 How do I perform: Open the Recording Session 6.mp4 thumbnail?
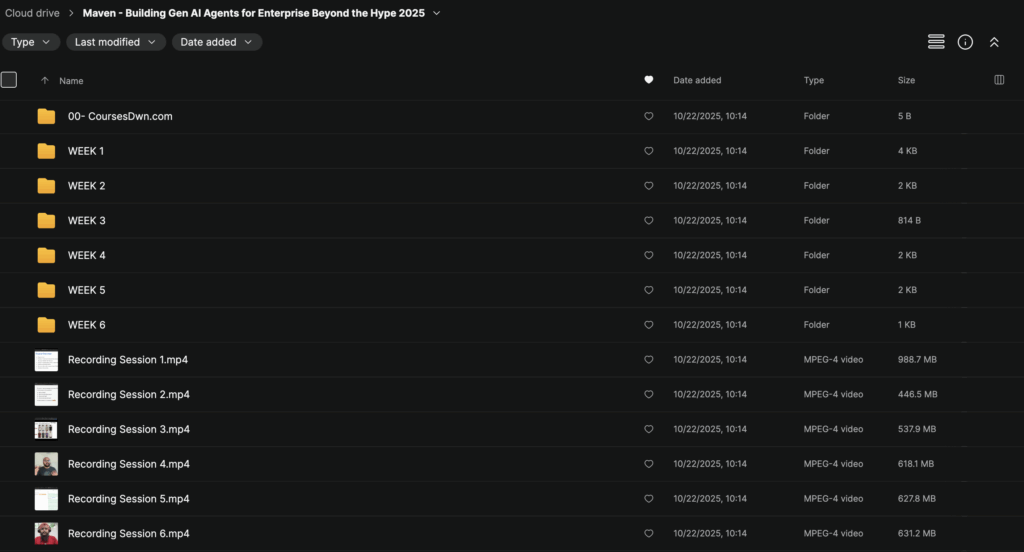(x=46, y=534)
